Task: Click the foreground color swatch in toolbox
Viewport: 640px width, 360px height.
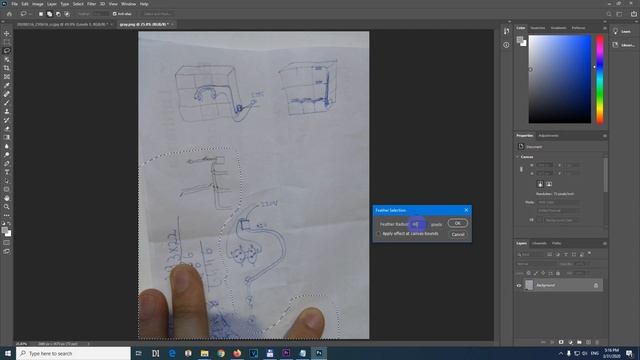Action: coord(5,231)
